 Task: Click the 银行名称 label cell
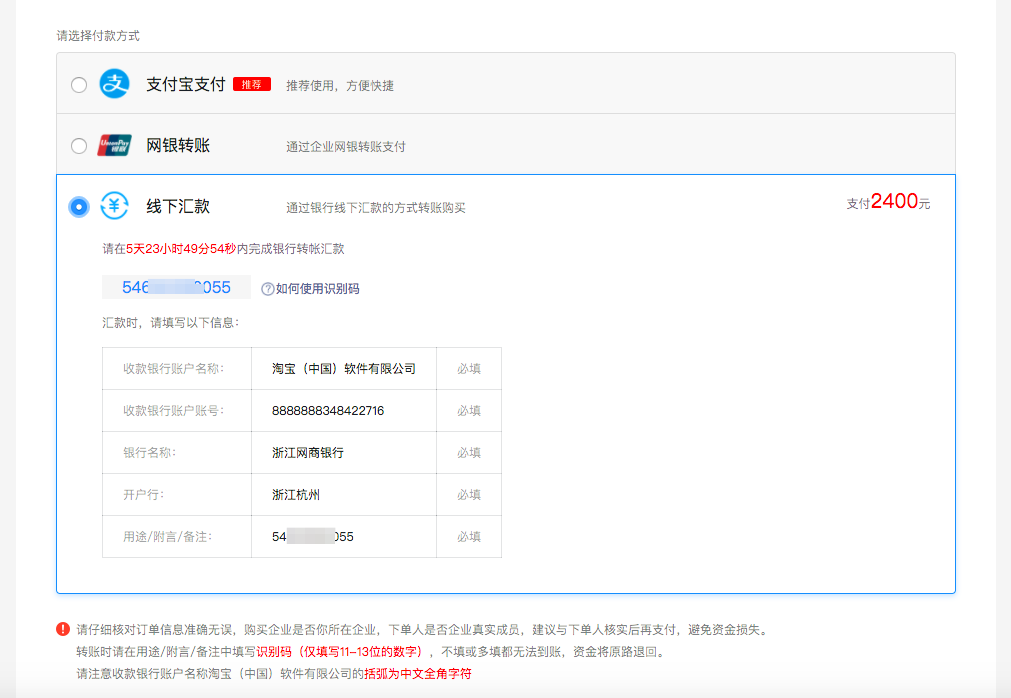(x=177, y=452)
